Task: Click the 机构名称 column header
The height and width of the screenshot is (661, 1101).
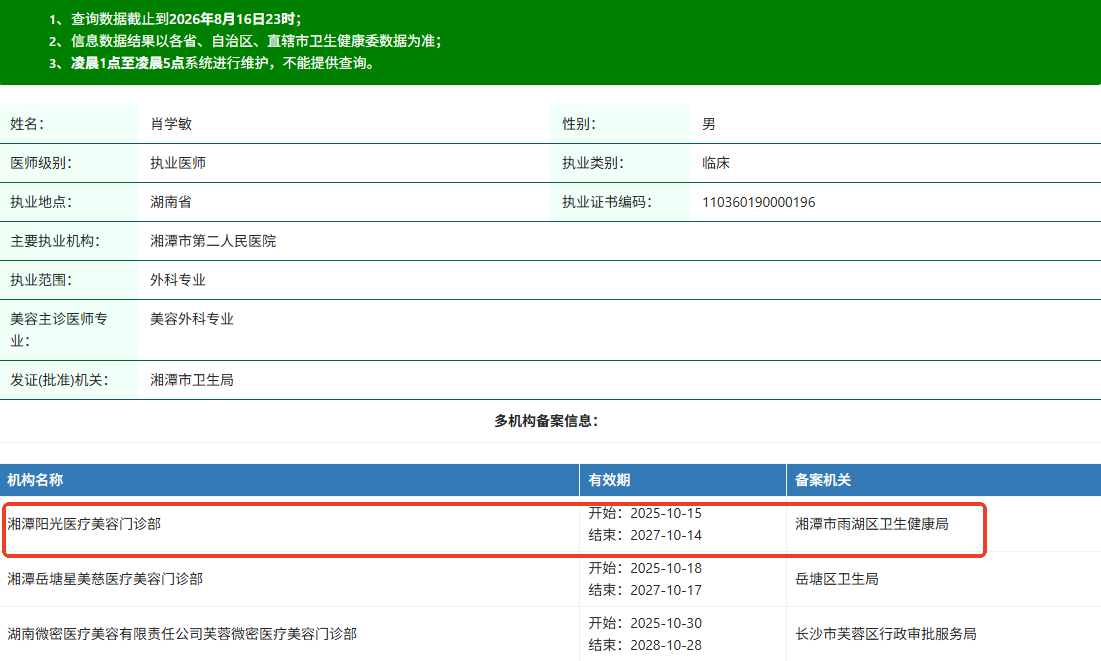Action: 35,480
